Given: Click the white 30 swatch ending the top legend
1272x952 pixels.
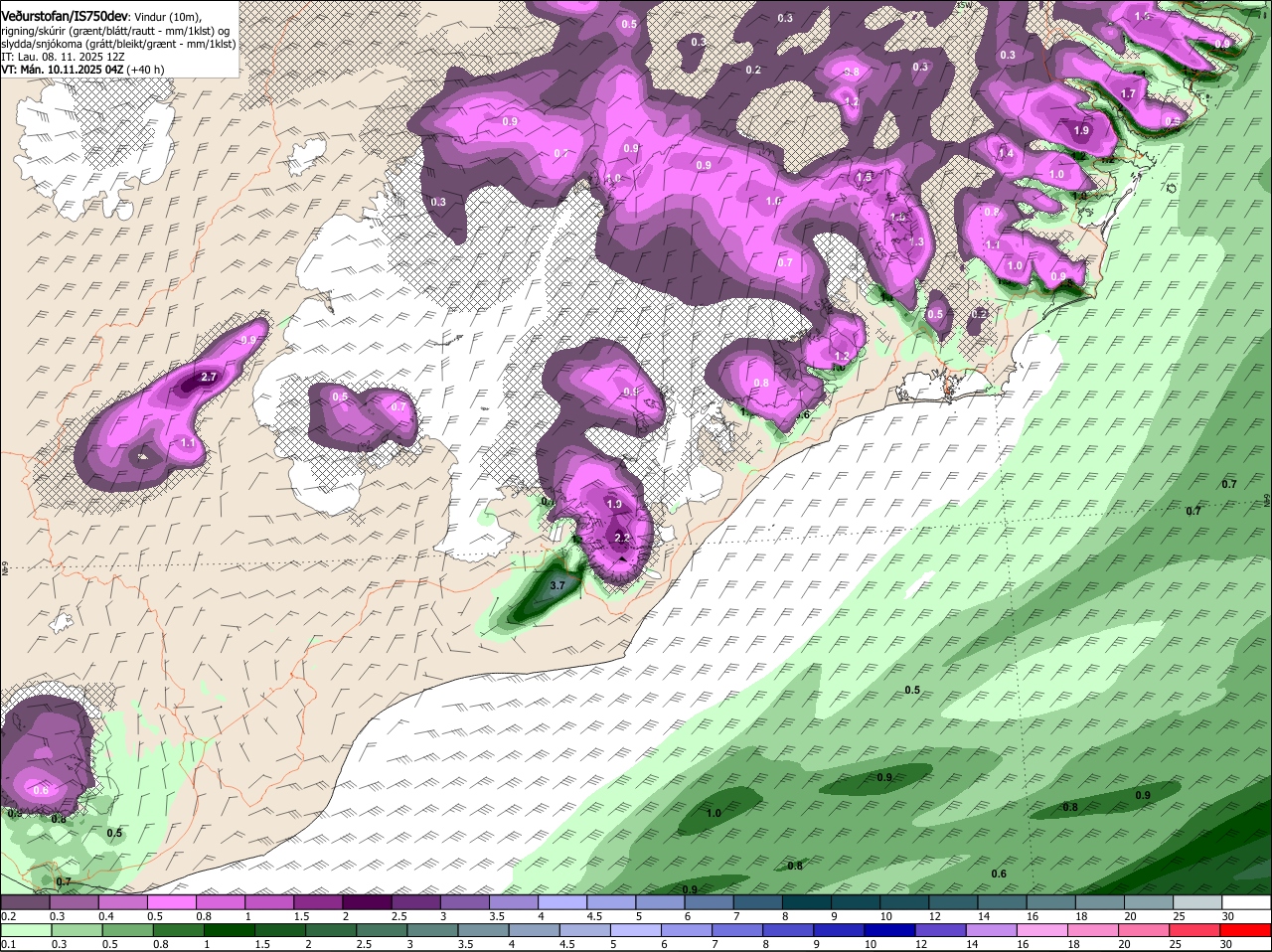Looking at the screenshot, I should (1246, 902).
